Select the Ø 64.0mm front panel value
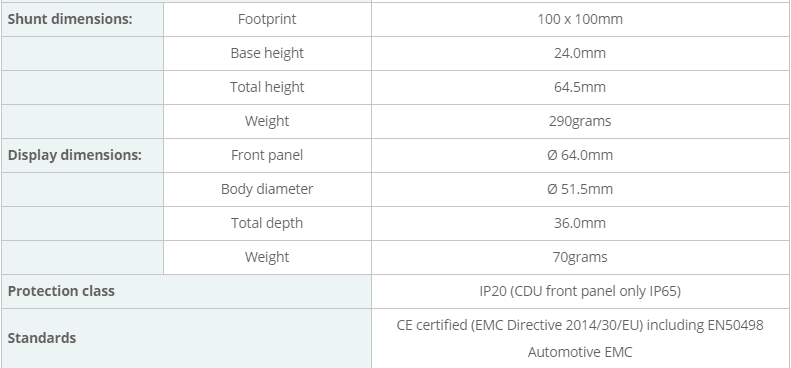The height and width of the screenshot is (368, 791). [580, 155]
